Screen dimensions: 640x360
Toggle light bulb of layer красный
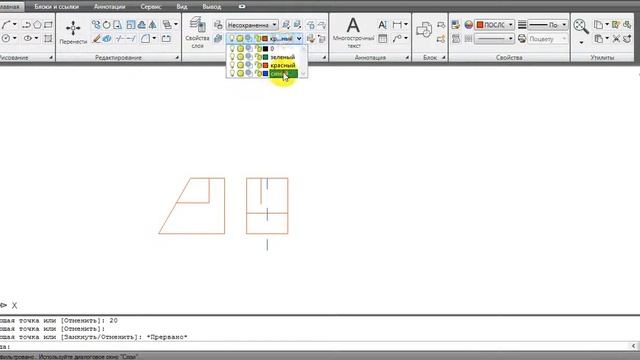232,65
